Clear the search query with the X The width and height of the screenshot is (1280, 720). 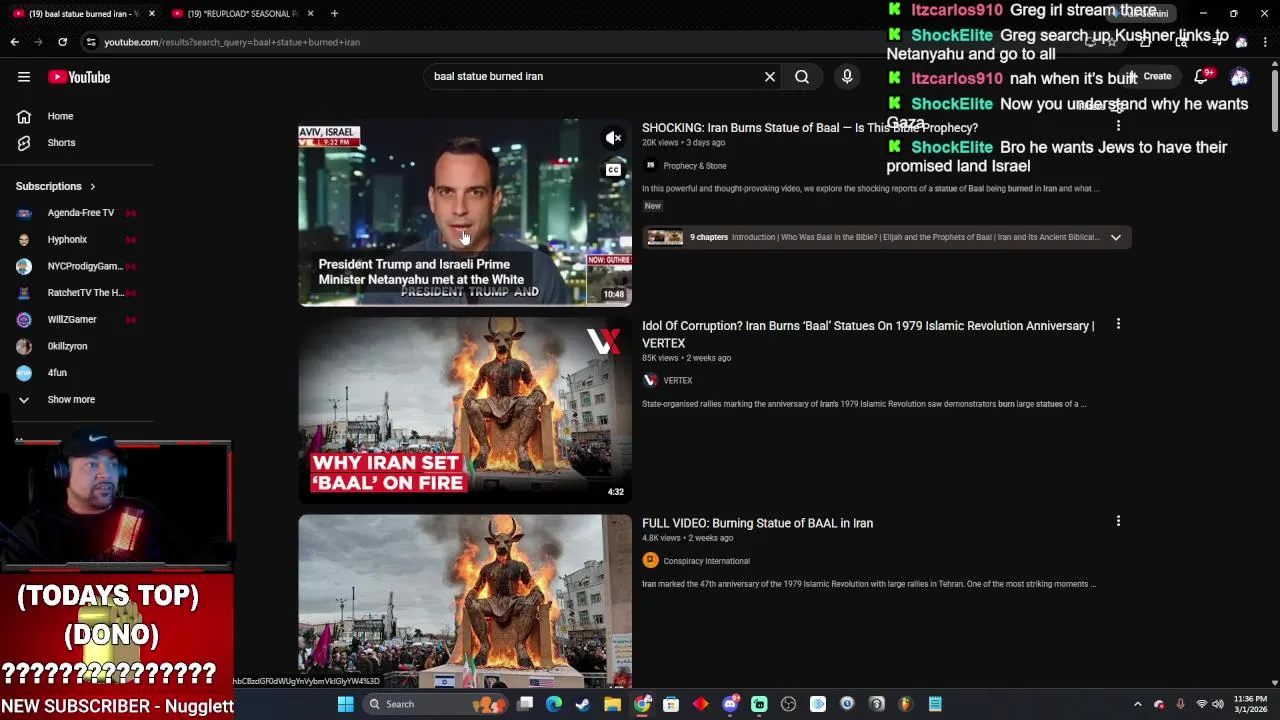(770, 77)
